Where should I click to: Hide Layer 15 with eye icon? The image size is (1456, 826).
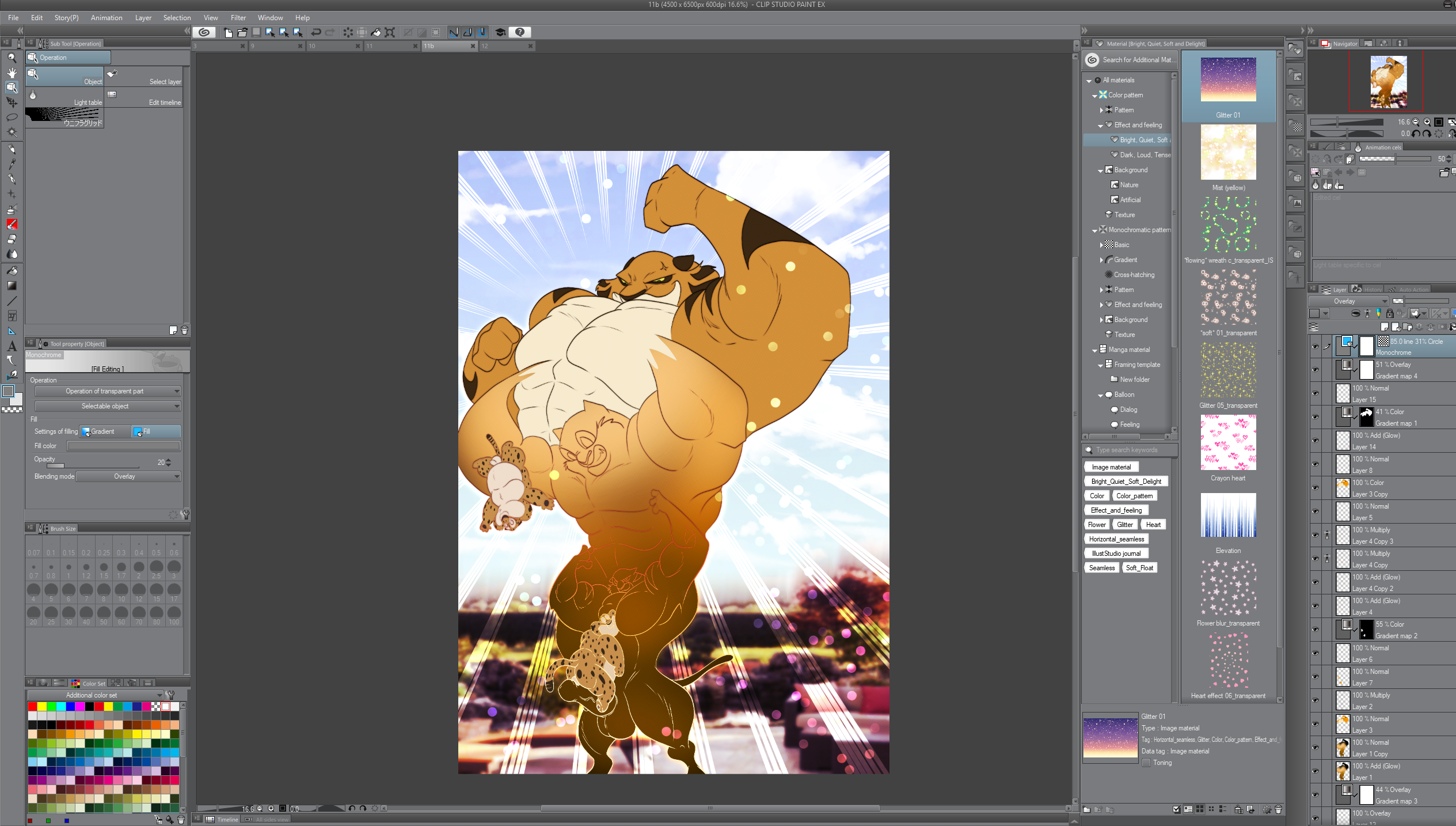(1315, 393)
